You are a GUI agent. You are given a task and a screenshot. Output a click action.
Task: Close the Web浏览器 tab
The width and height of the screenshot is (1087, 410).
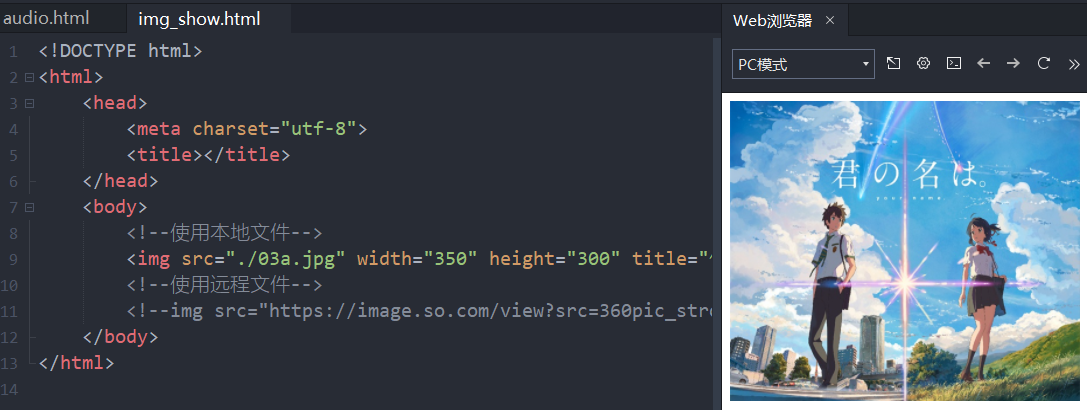click(x=830, y=21)
